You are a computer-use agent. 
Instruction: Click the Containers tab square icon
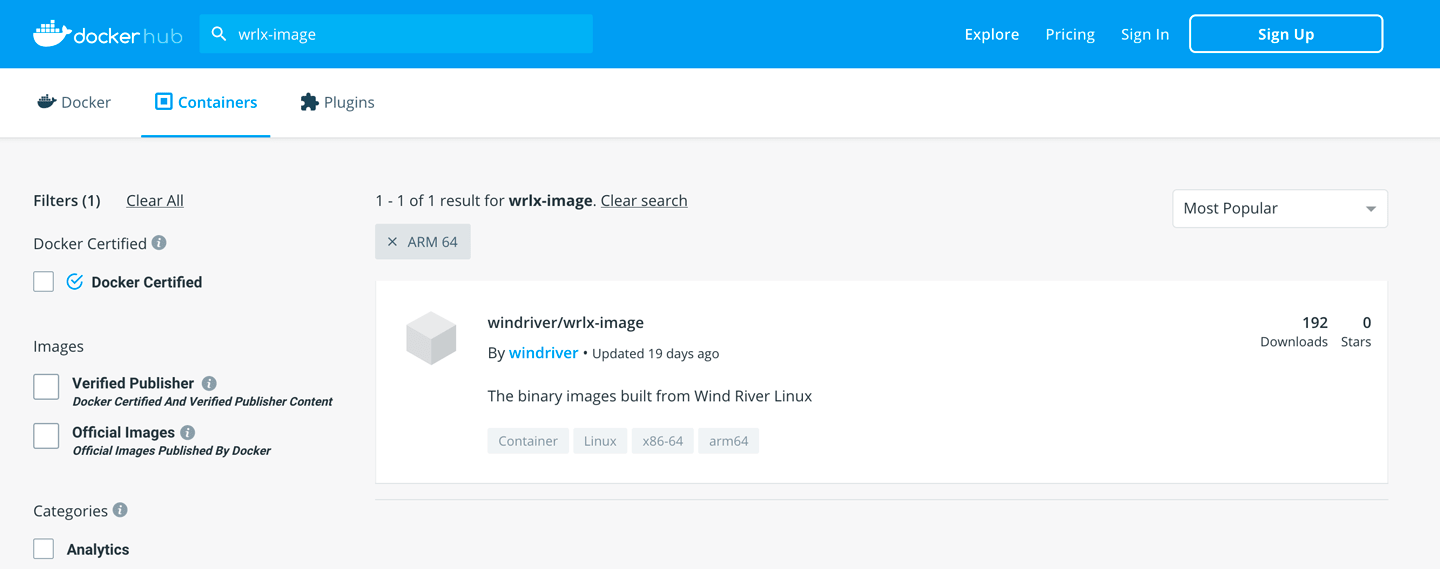click(164, 102)
